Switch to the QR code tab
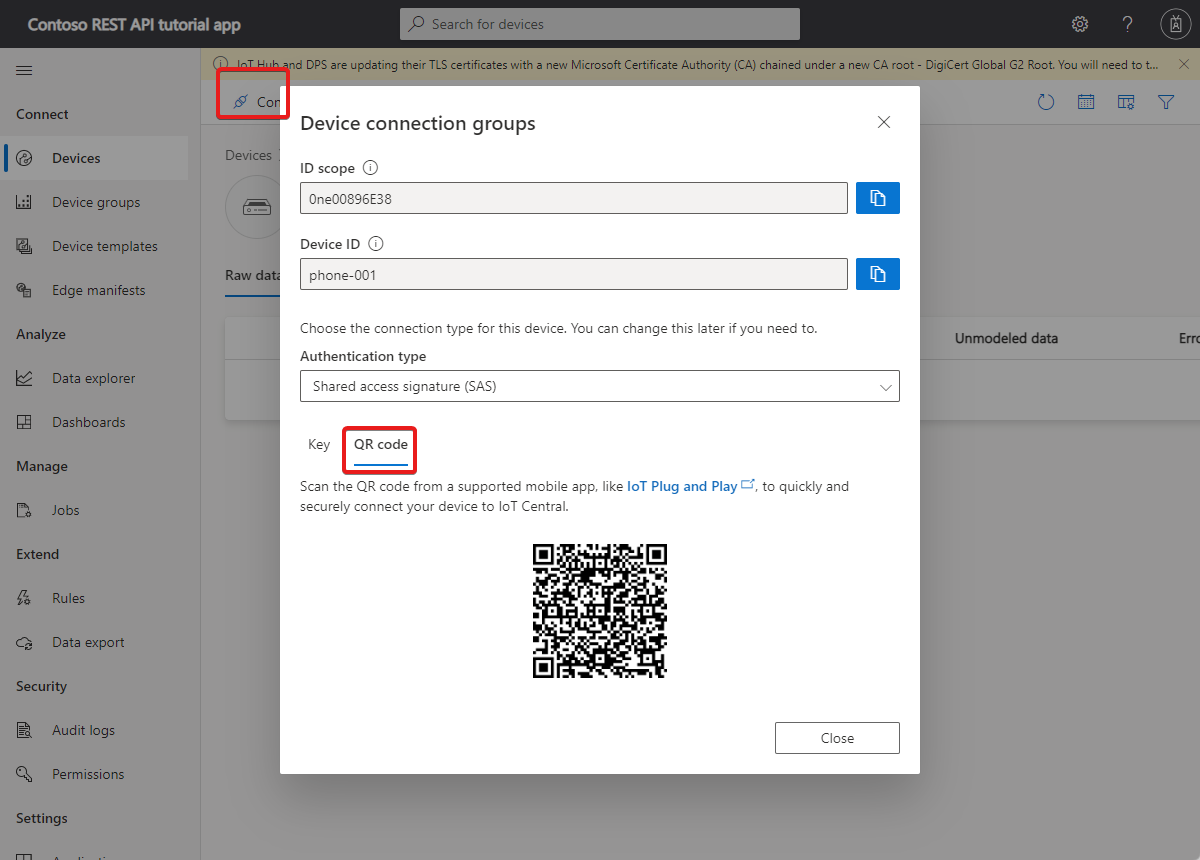Viewport: 1200px width, 860px height. (x=379, y=444)
